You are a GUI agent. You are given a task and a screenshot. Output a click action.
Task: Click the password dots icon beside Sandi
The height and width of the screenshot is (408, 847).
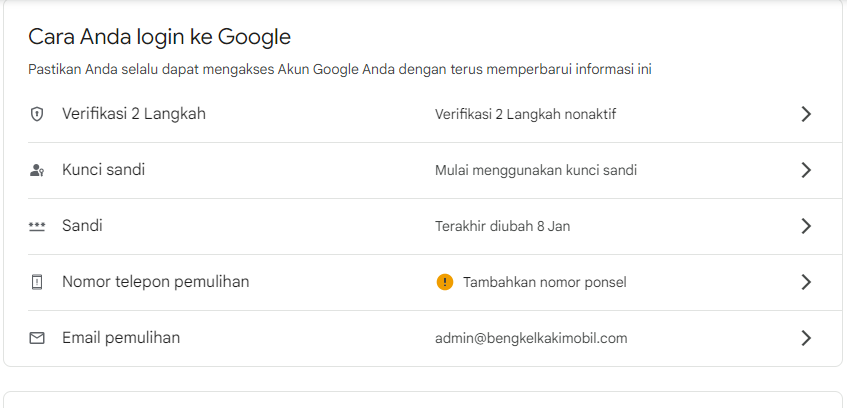click(37, 226)
